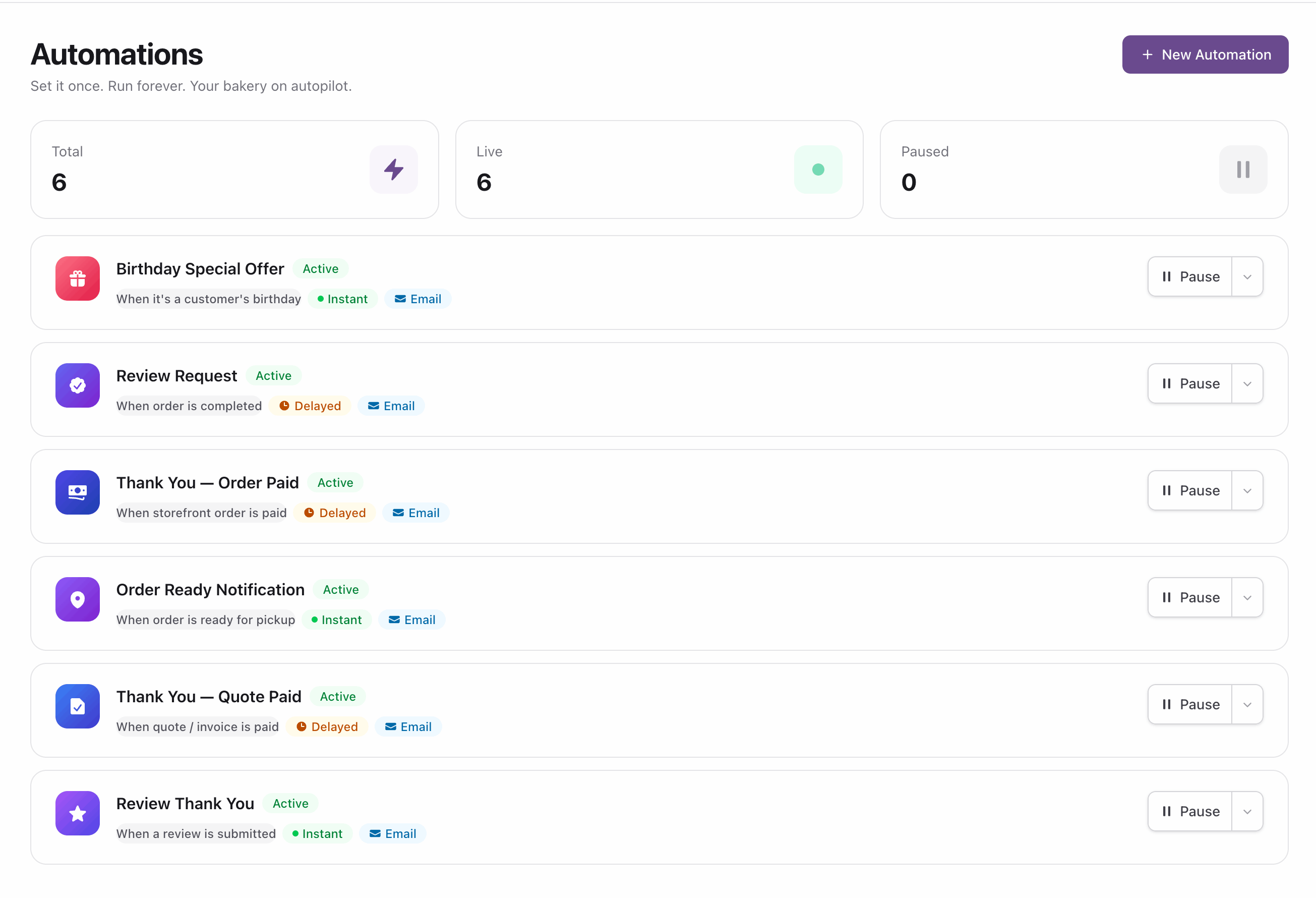Click the checklist icon on Thank You — Quote Paid
This screenshot has height=898, width=1316.
[x=77, y=706]
